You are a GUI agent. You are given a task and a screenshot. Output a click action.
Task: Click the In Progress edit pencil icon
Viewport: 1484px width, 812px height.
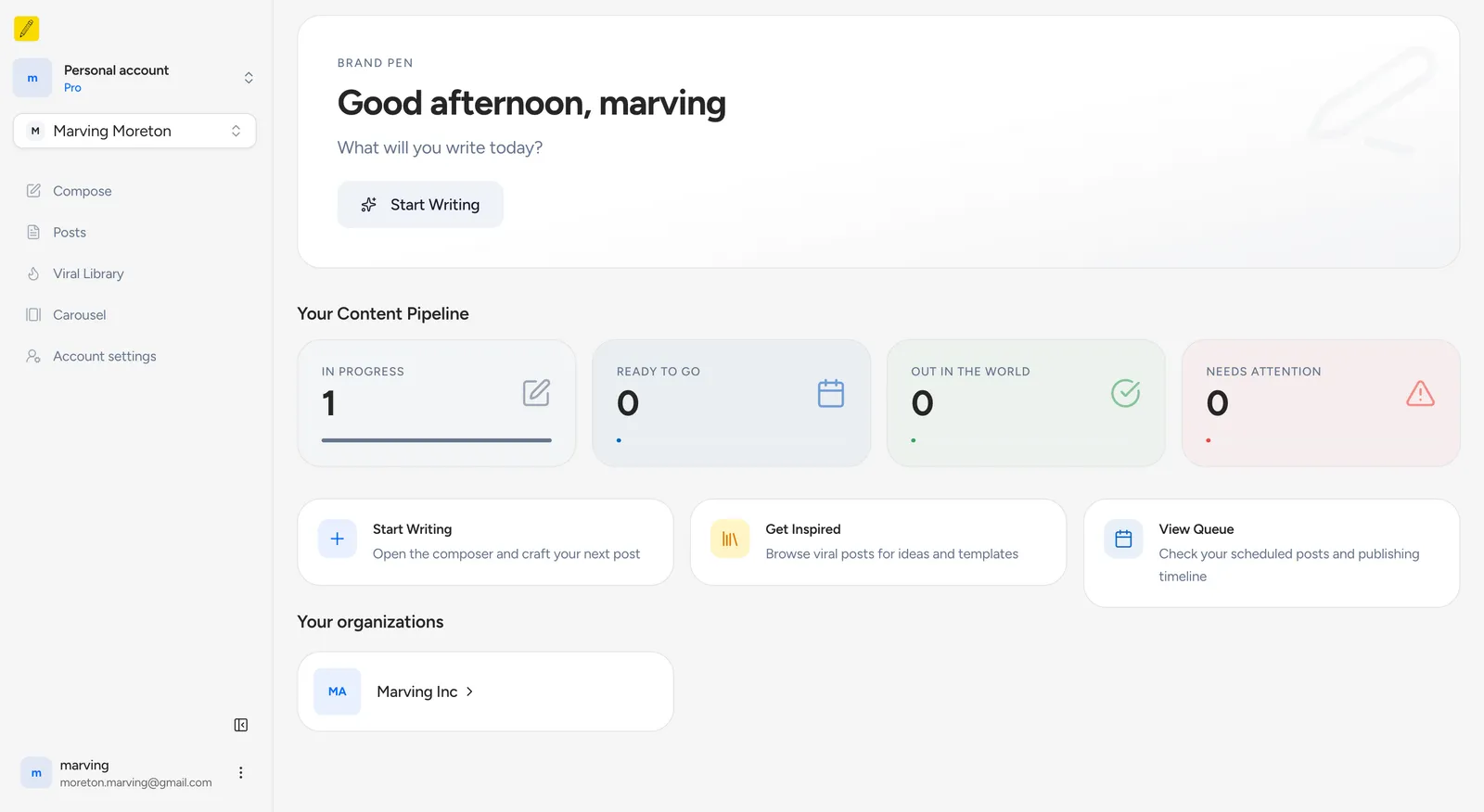coord(536,393)
